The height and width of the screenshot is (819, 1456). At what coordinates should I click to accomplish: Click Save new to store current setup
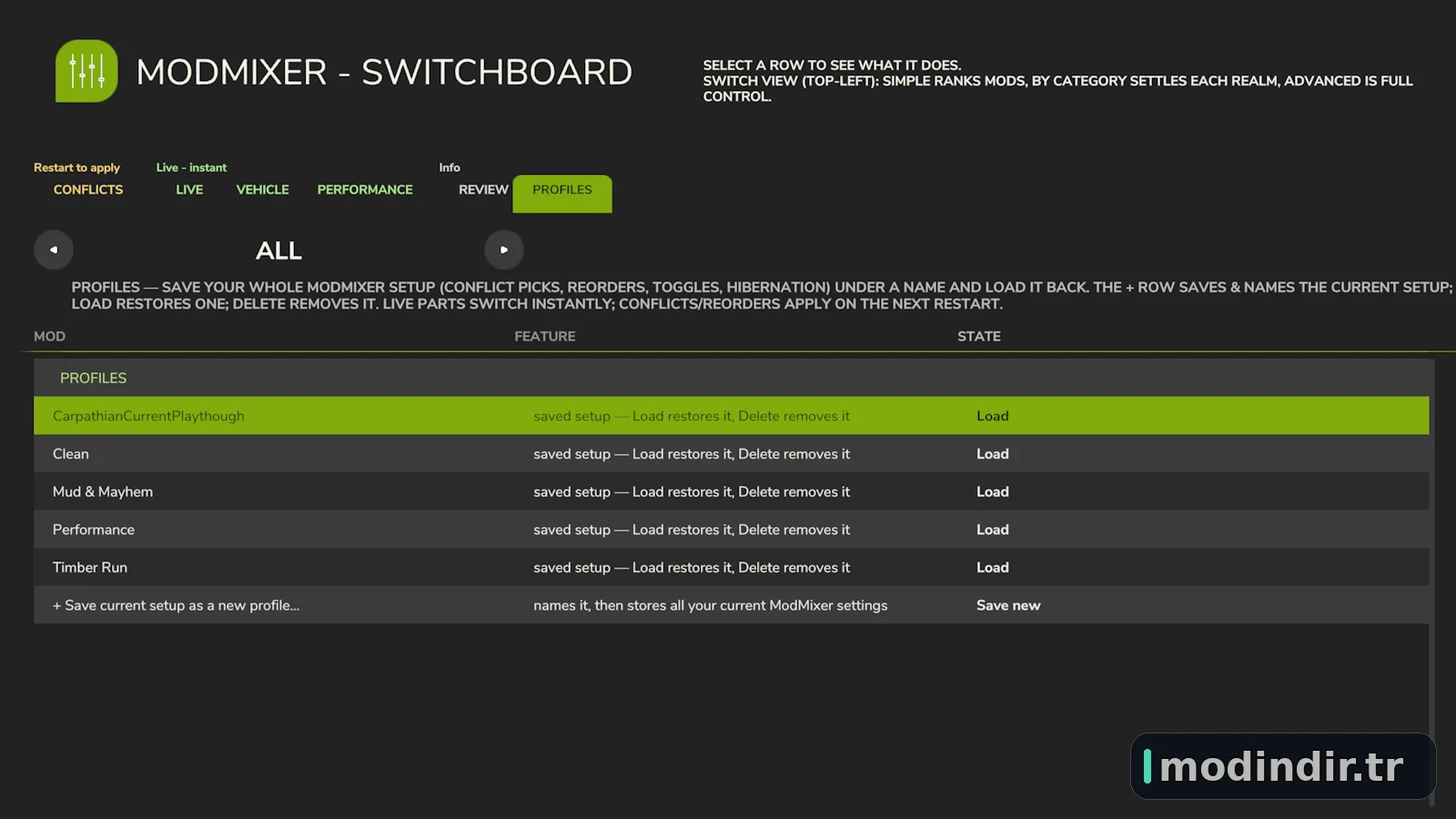click(1008, 605)
